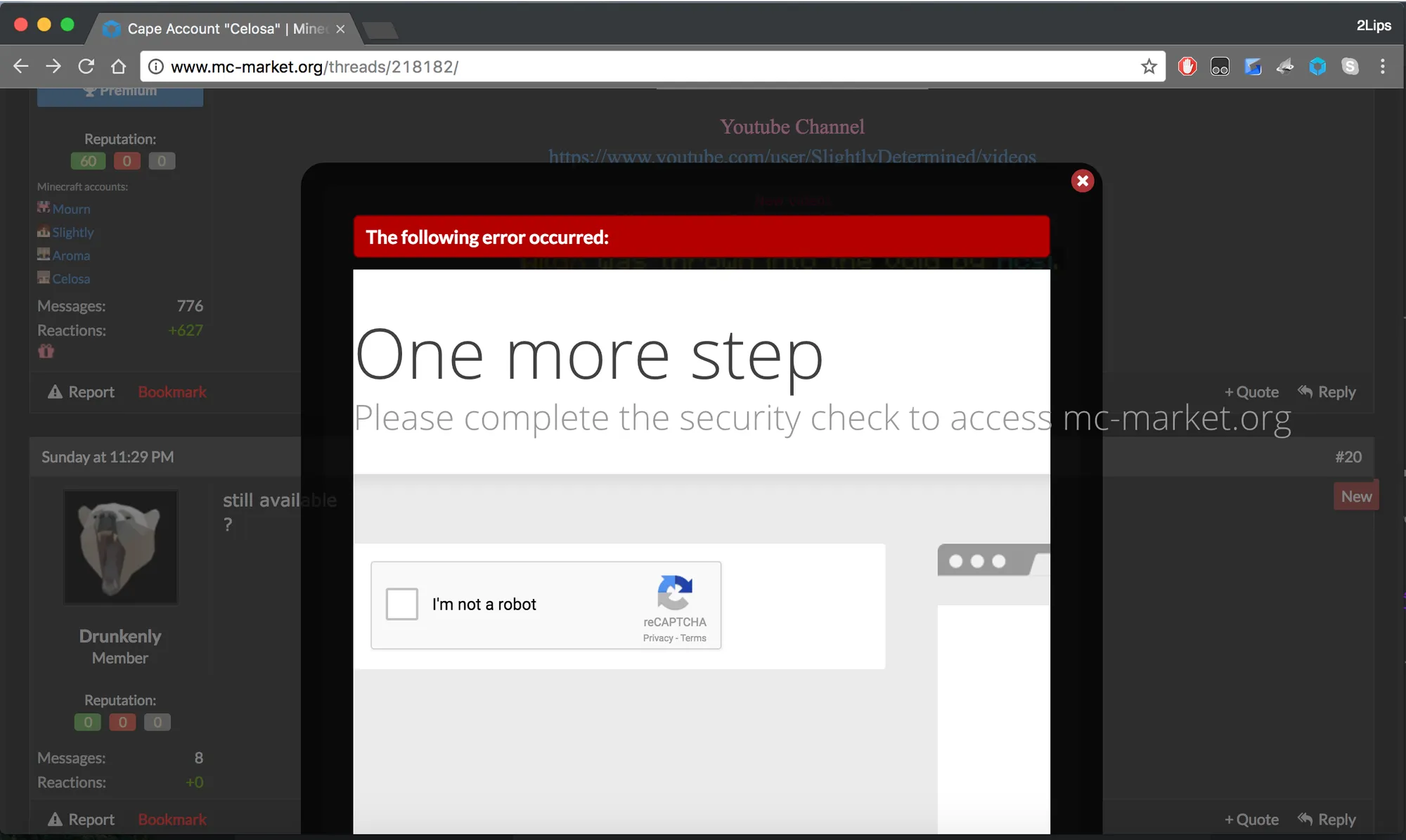
Task: Switch to the Cape Account "Celosa" tab
Action: (224, 29)
